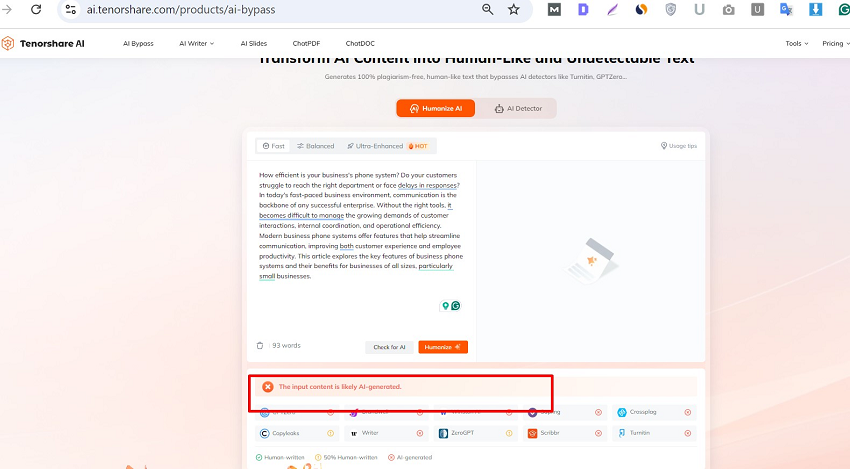Click the HOT badge next to Ultra-Enhanced
Viewport: 850px width, 469px height.
[418, 146]
